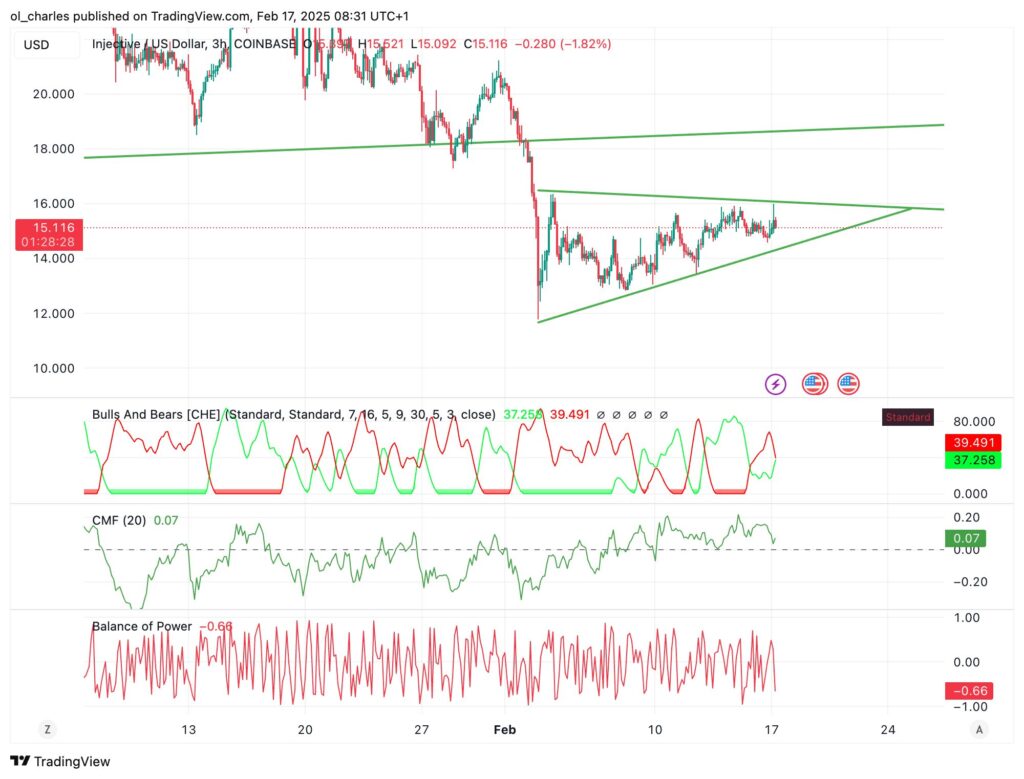Open the Bulls And Bears [CHE] indicator legend

point(156,414)
